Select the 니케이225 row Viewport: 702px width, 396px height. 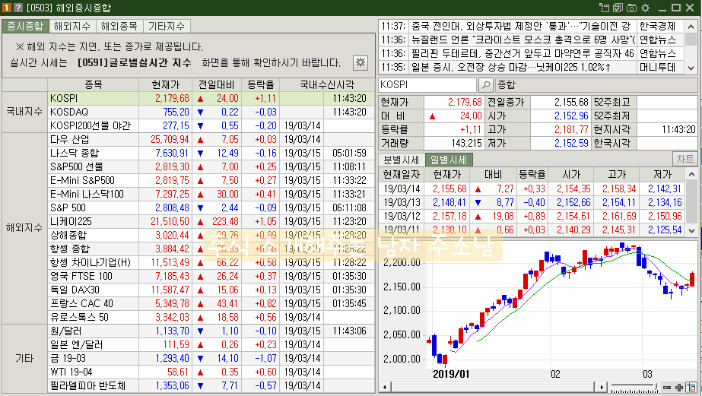click(x=211, y=221)
